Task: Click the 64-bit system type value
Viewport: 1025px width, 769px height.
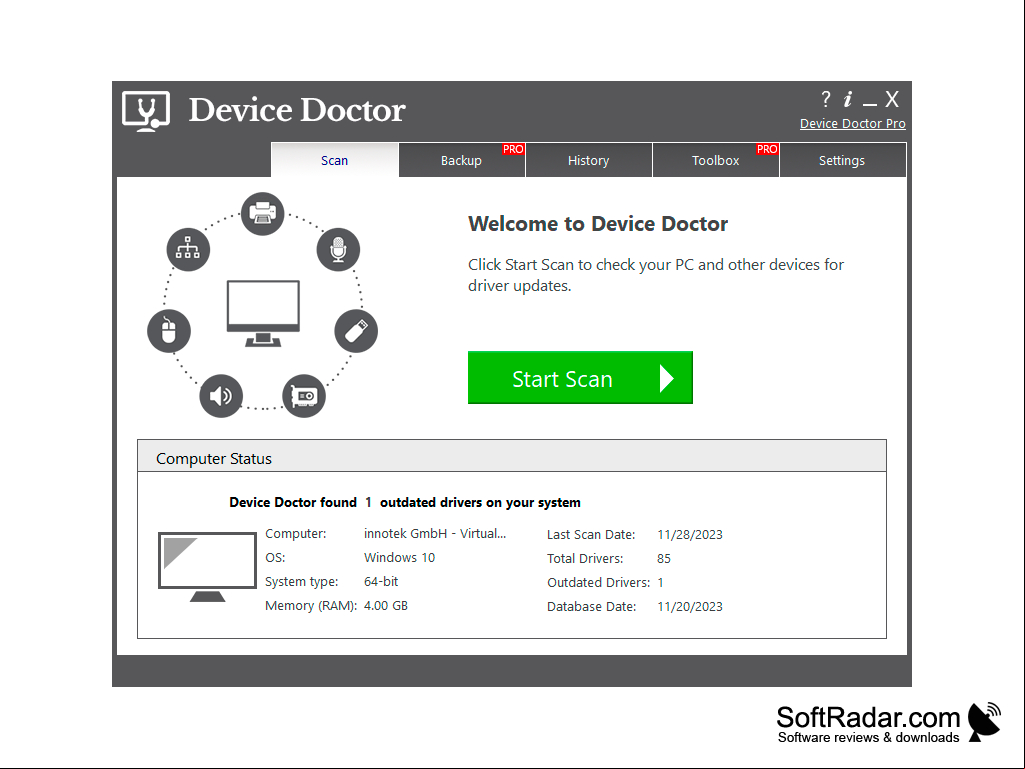Action: [x=381, y=581]
